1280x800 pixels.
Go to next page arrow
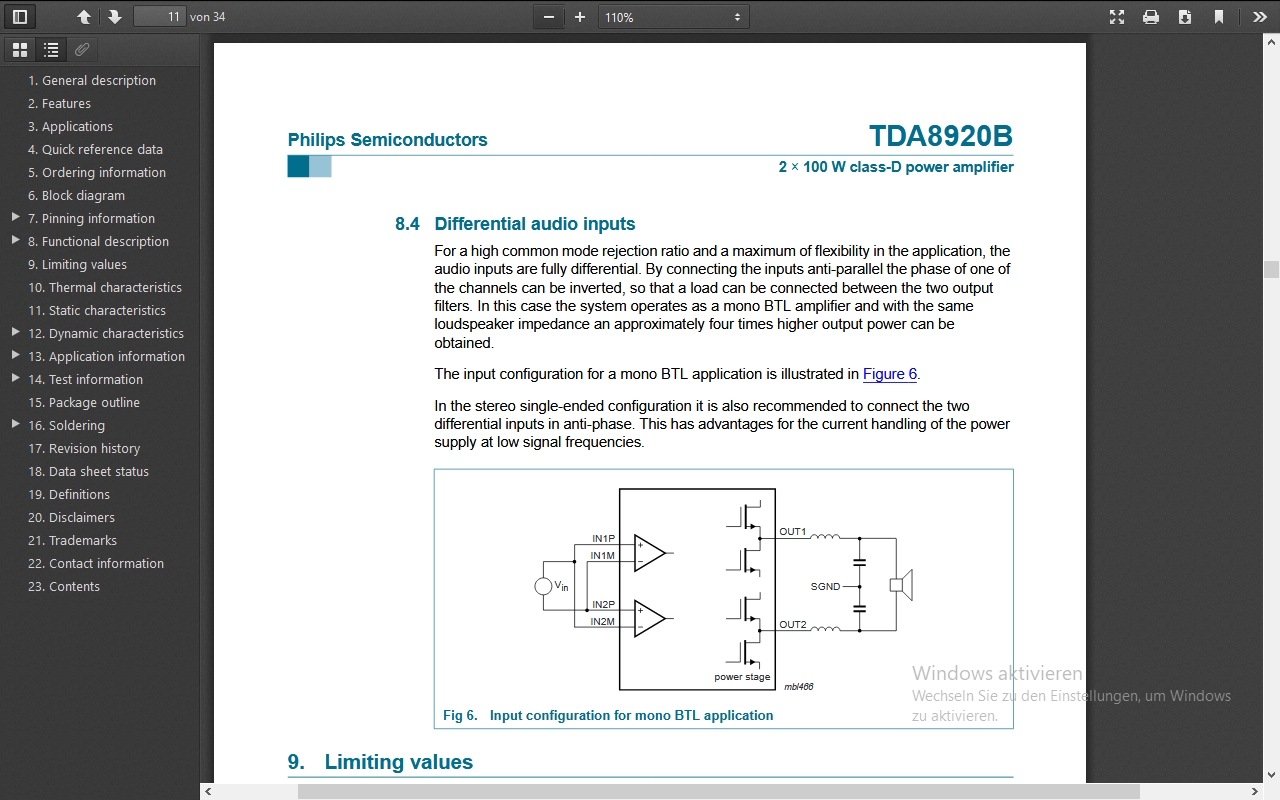click(115, 17)
